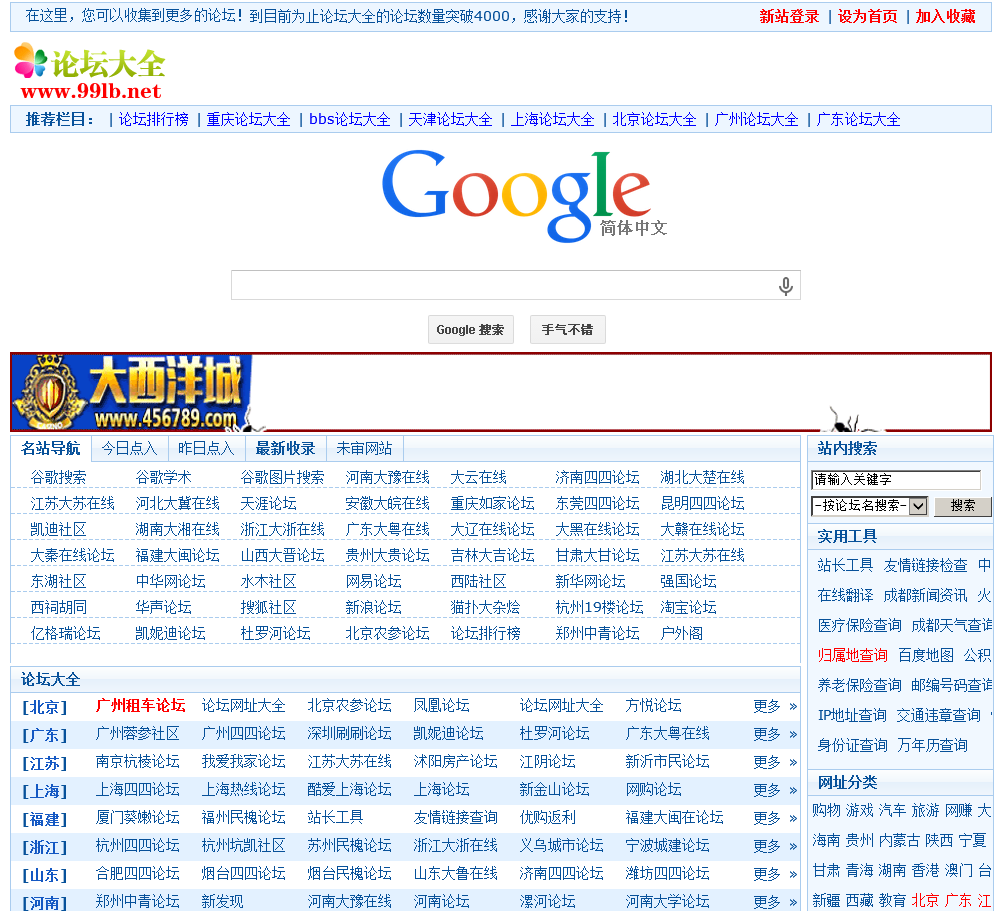The width and height of the screenshot is (1002, 911).
Task: Open the 酷爱上海论坛 link
Action: (349, 790)
